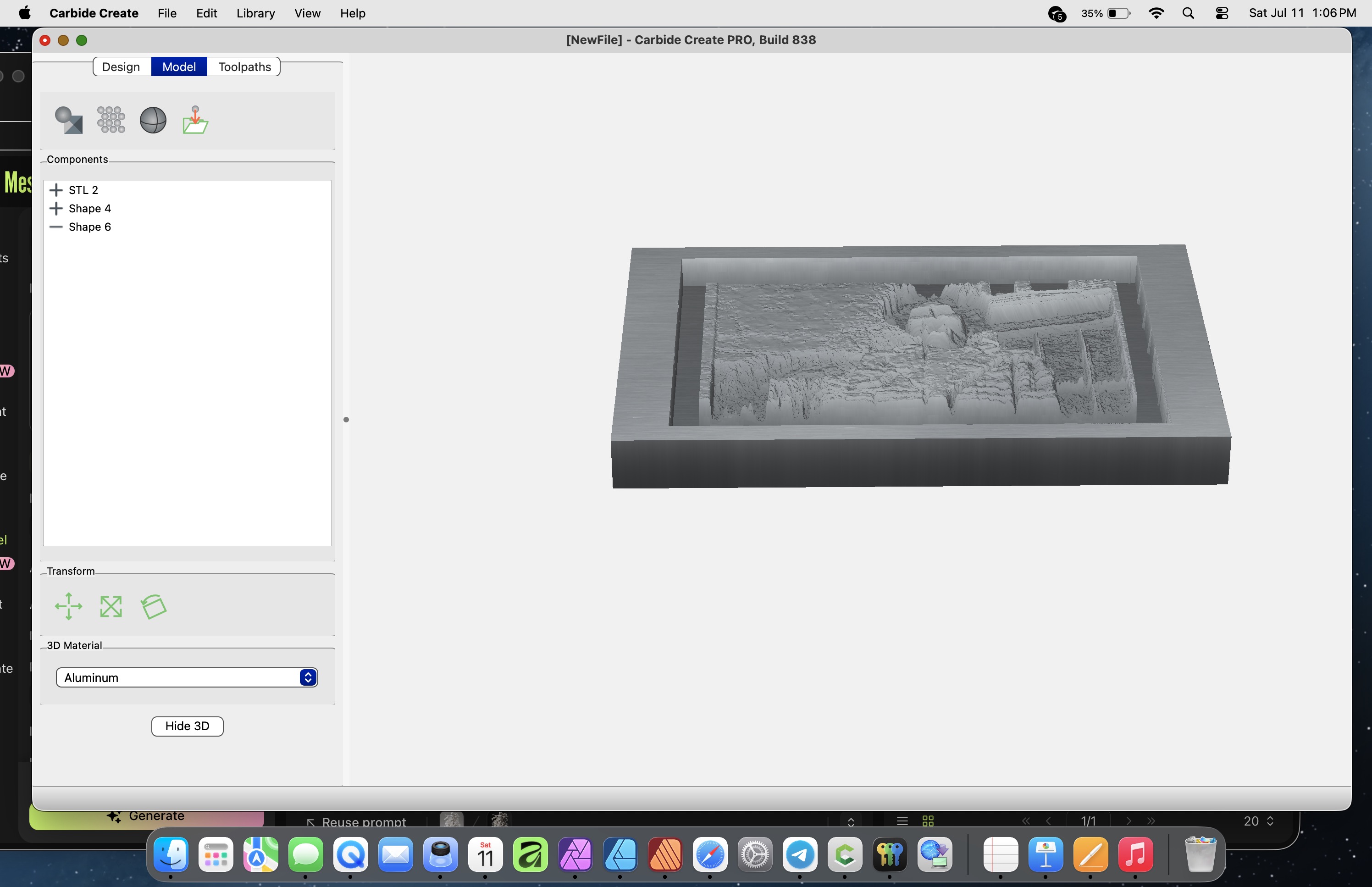
Task: Switch to the Toolpaths tab
Action: click(x=244, y=67)
